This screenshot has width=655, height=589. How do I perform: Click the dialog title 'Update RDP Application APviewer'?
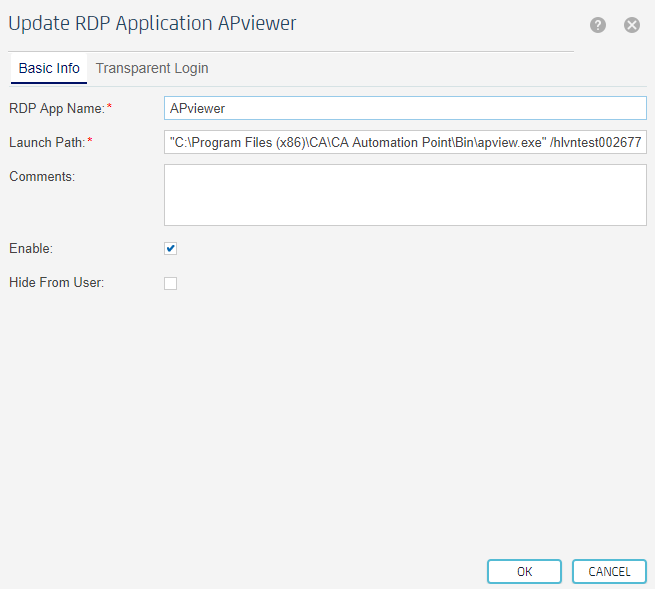[152, 23]
